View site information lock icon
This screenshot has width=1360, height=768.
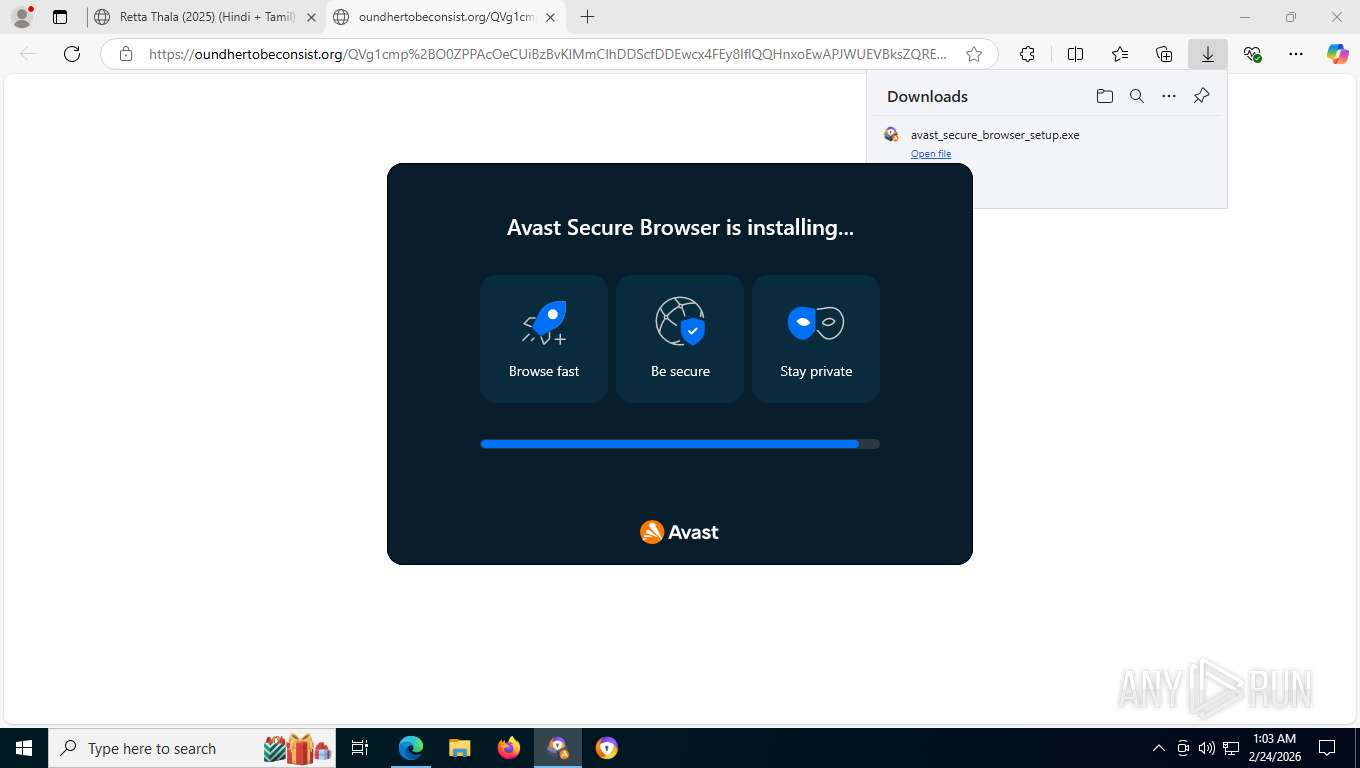[126, 54]
